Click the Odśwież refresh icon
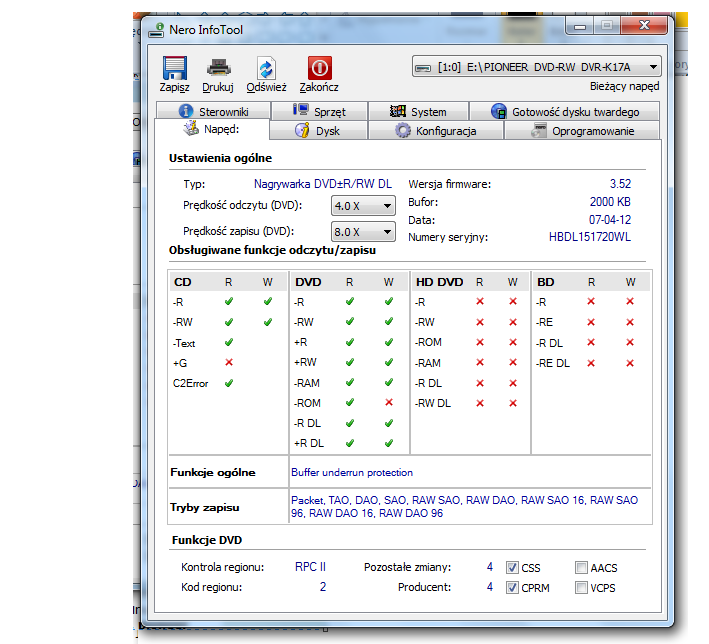Viewport: 709px width, 644px height. 266,69
